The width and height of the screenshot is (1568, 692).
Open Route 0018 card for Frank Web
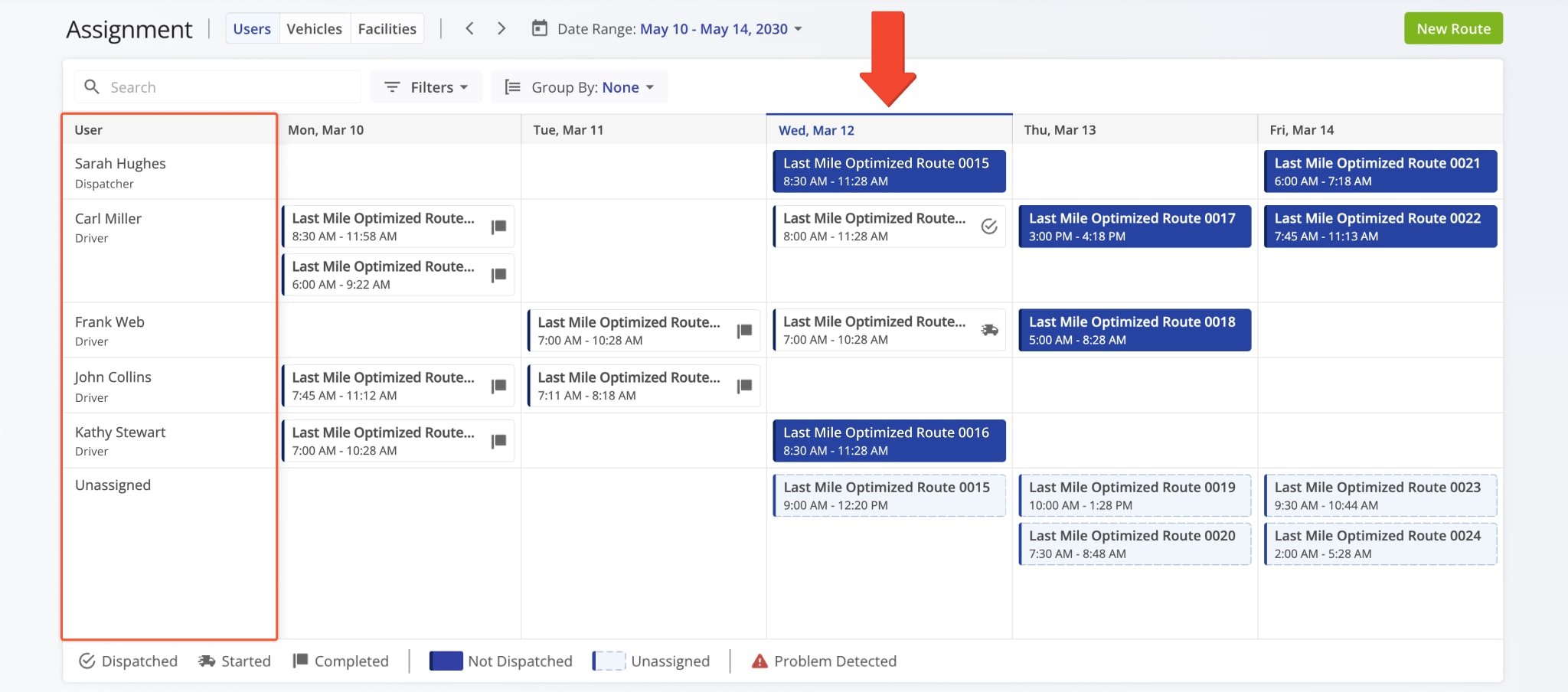(1135, 330)
